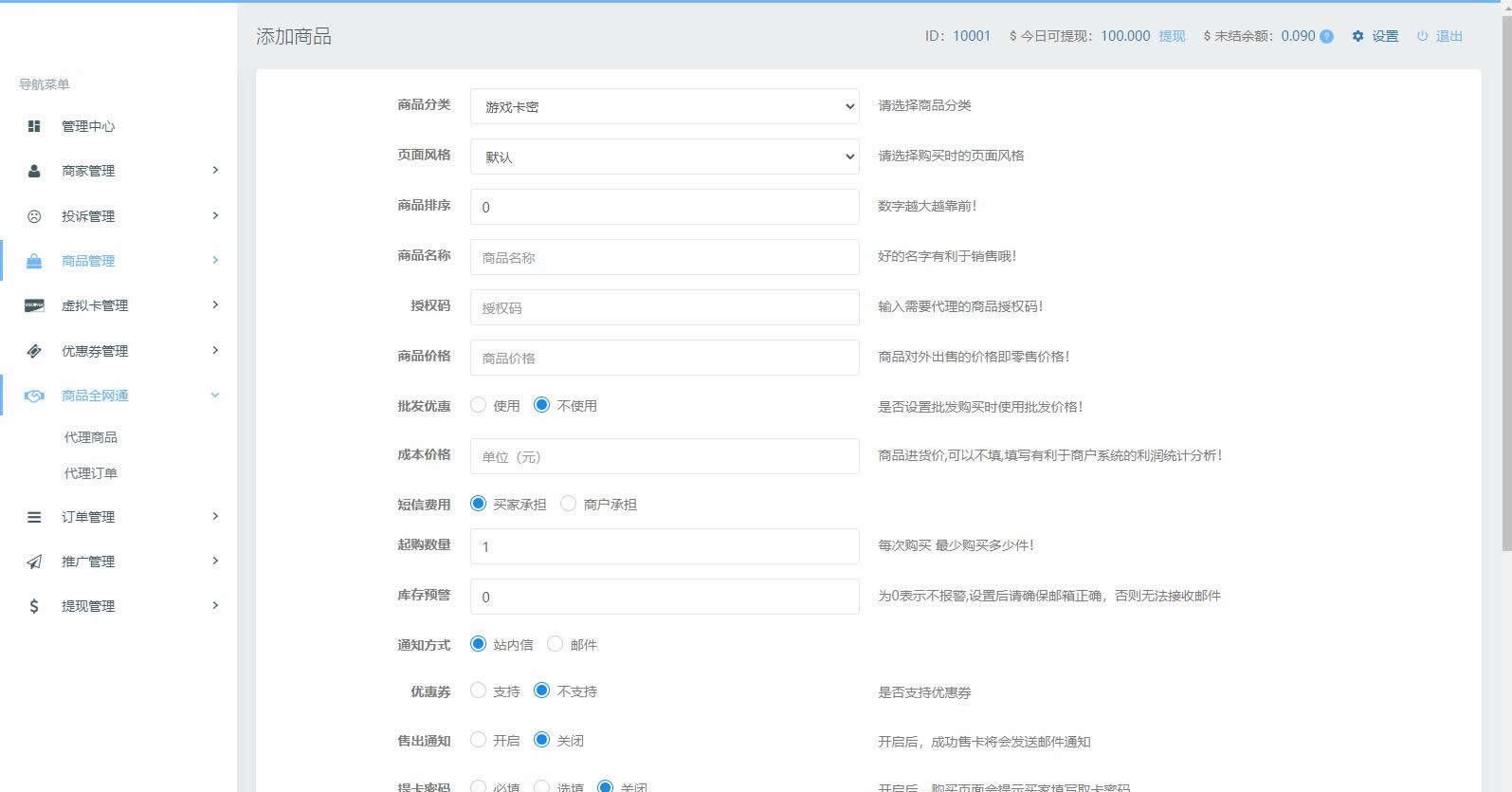The height and width of the screenshot is (792, 1512).
Task: Click the 提现 link in the header
Action: tap(1172, 36)
